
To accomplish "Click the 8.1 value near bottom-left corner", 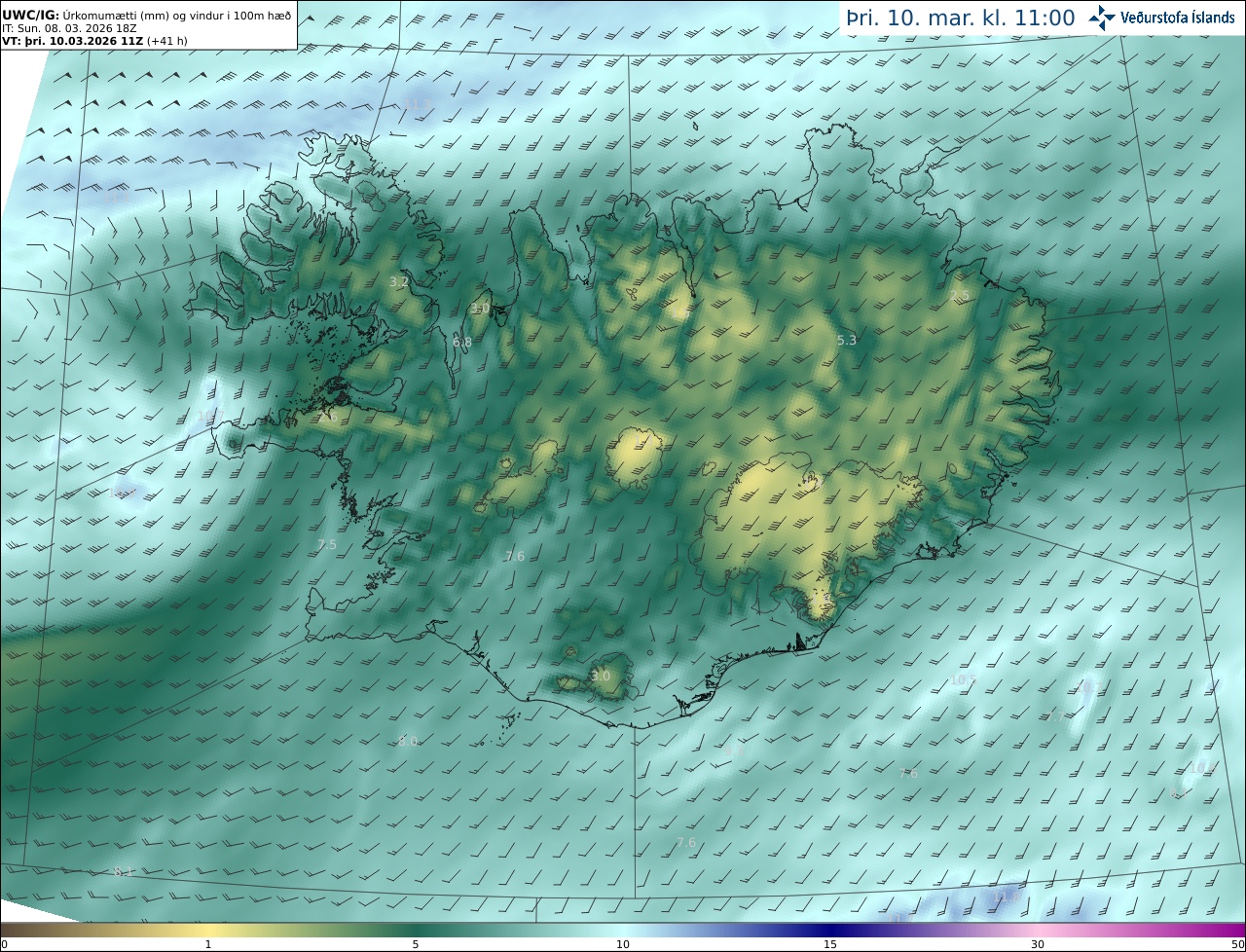I will click(123, 871).
